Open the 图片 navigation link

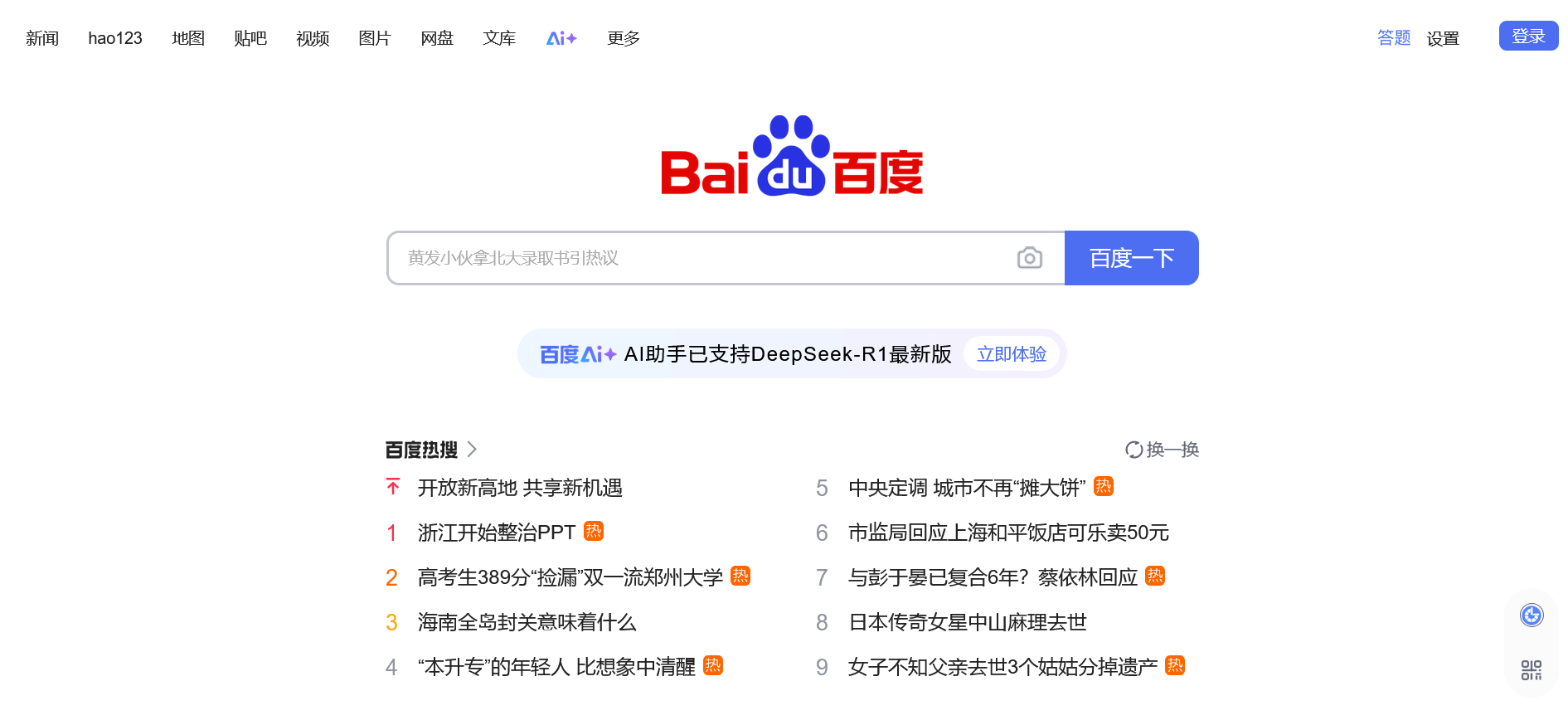(x=375, y=38)
